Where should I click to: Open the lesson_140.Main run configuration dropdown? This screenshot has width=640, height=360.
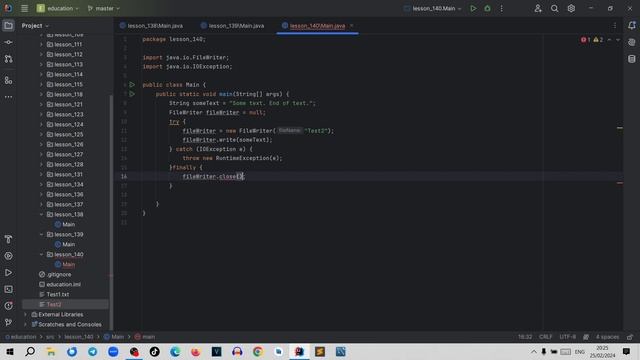[433, 8]
